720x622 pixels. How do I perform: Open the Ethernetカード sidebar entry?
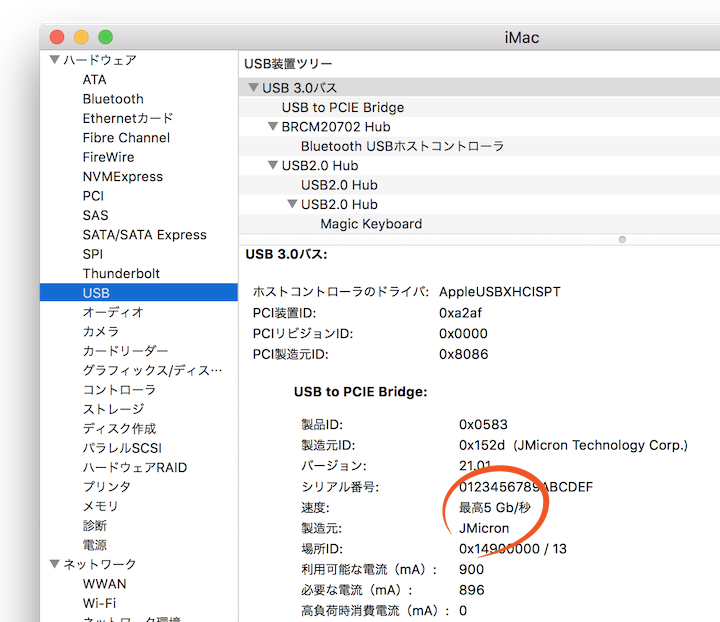click(128, 118)
